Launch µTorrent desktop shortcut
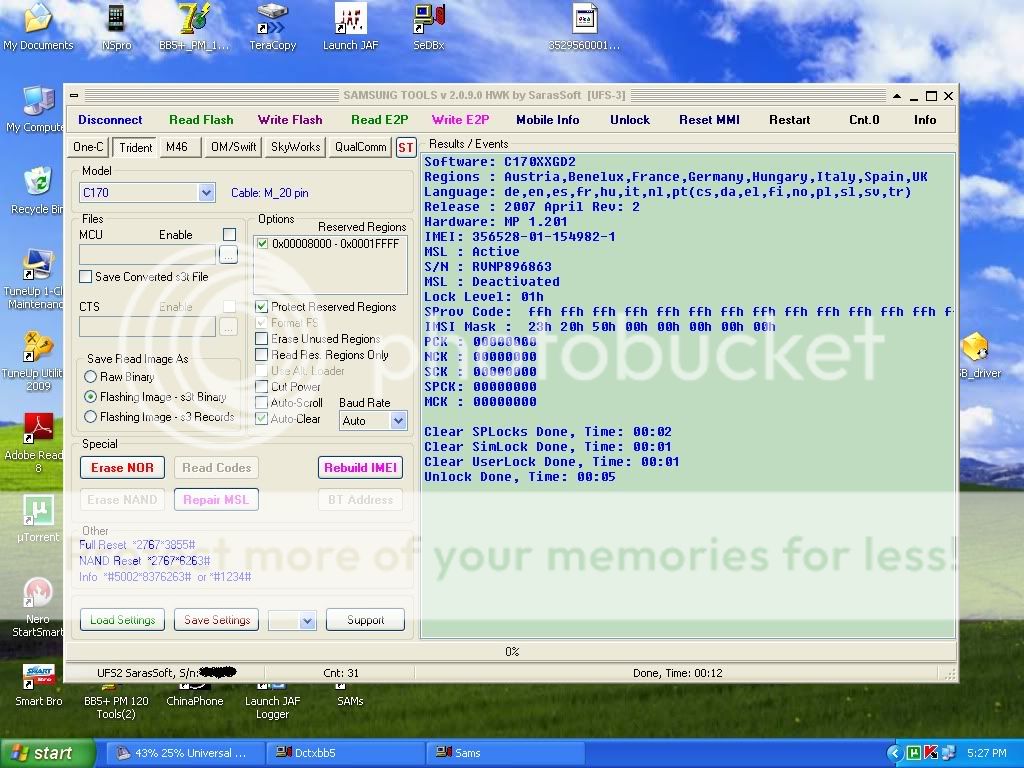 (x=38, y=519)
